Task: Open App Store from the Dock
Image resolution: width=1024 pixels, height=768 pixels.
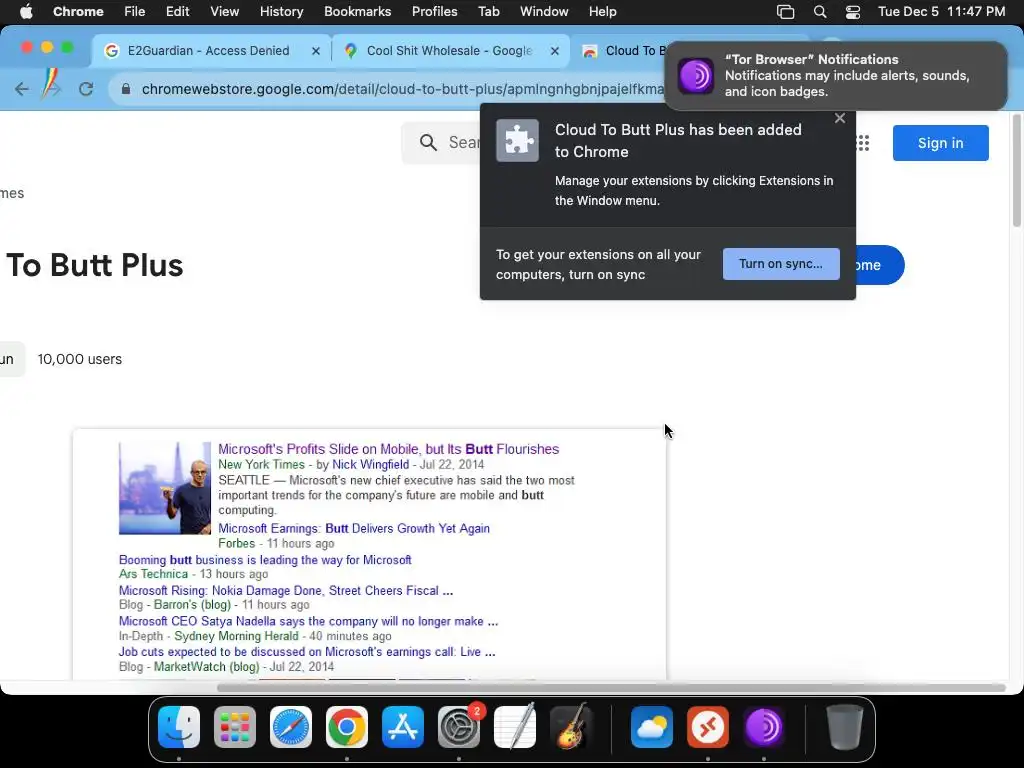Action: point(403,727)
